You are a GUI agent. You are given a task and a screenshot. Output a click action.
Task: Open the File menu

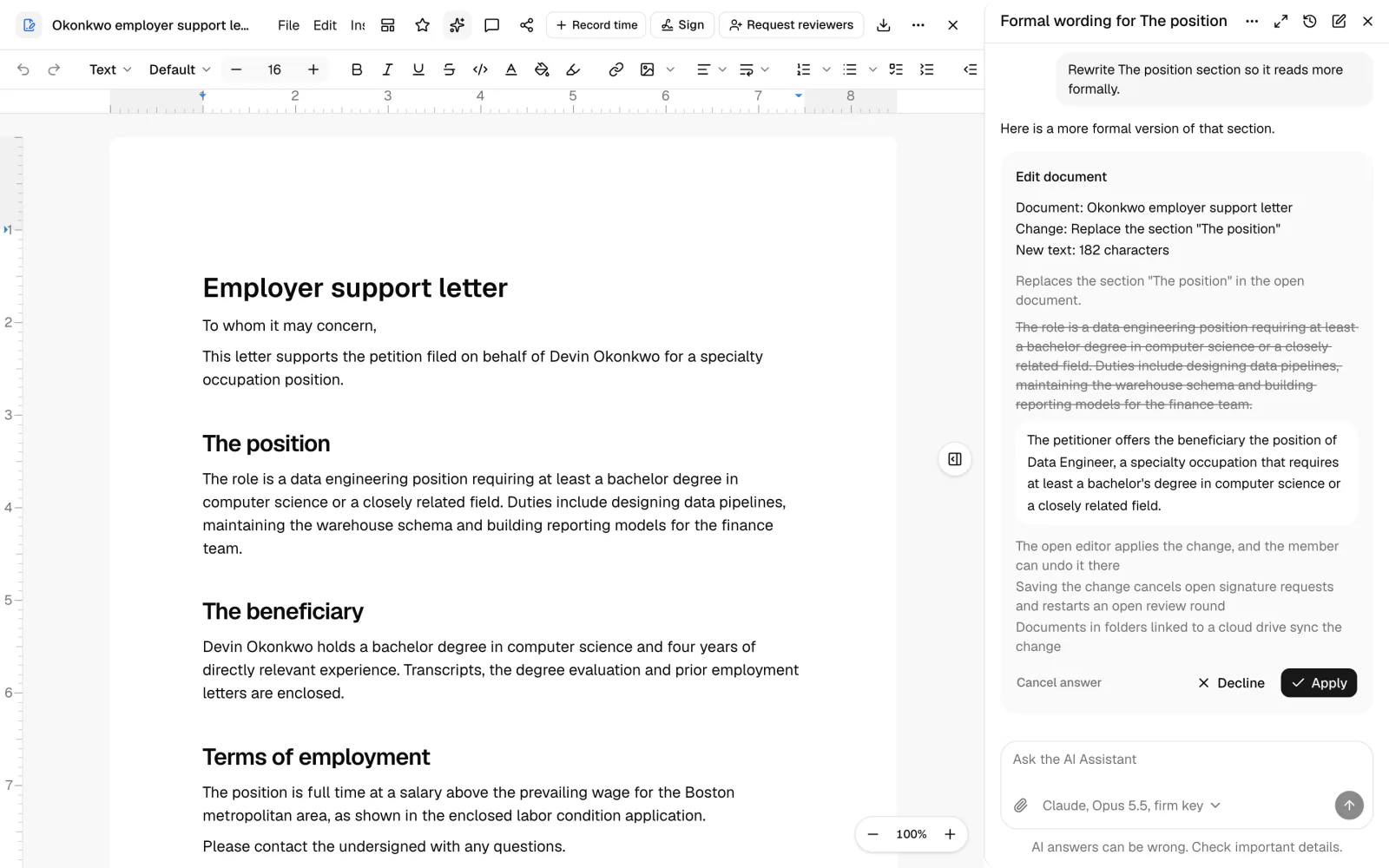click(288, 25)
